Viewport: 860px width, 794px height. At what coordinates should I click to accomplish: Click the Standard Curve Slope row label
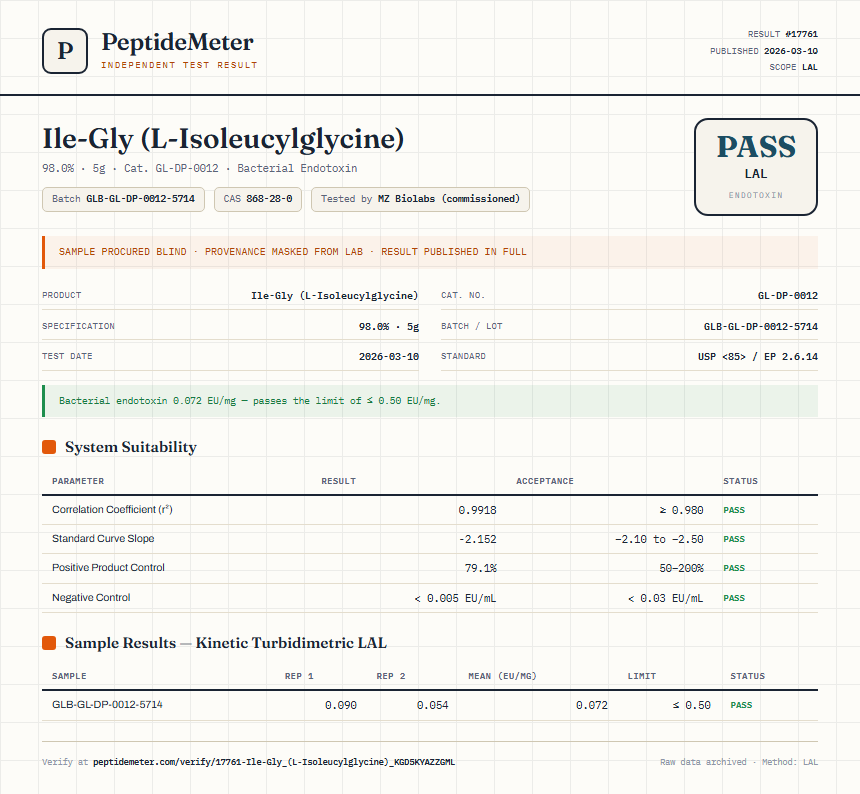tap(103, 538)
